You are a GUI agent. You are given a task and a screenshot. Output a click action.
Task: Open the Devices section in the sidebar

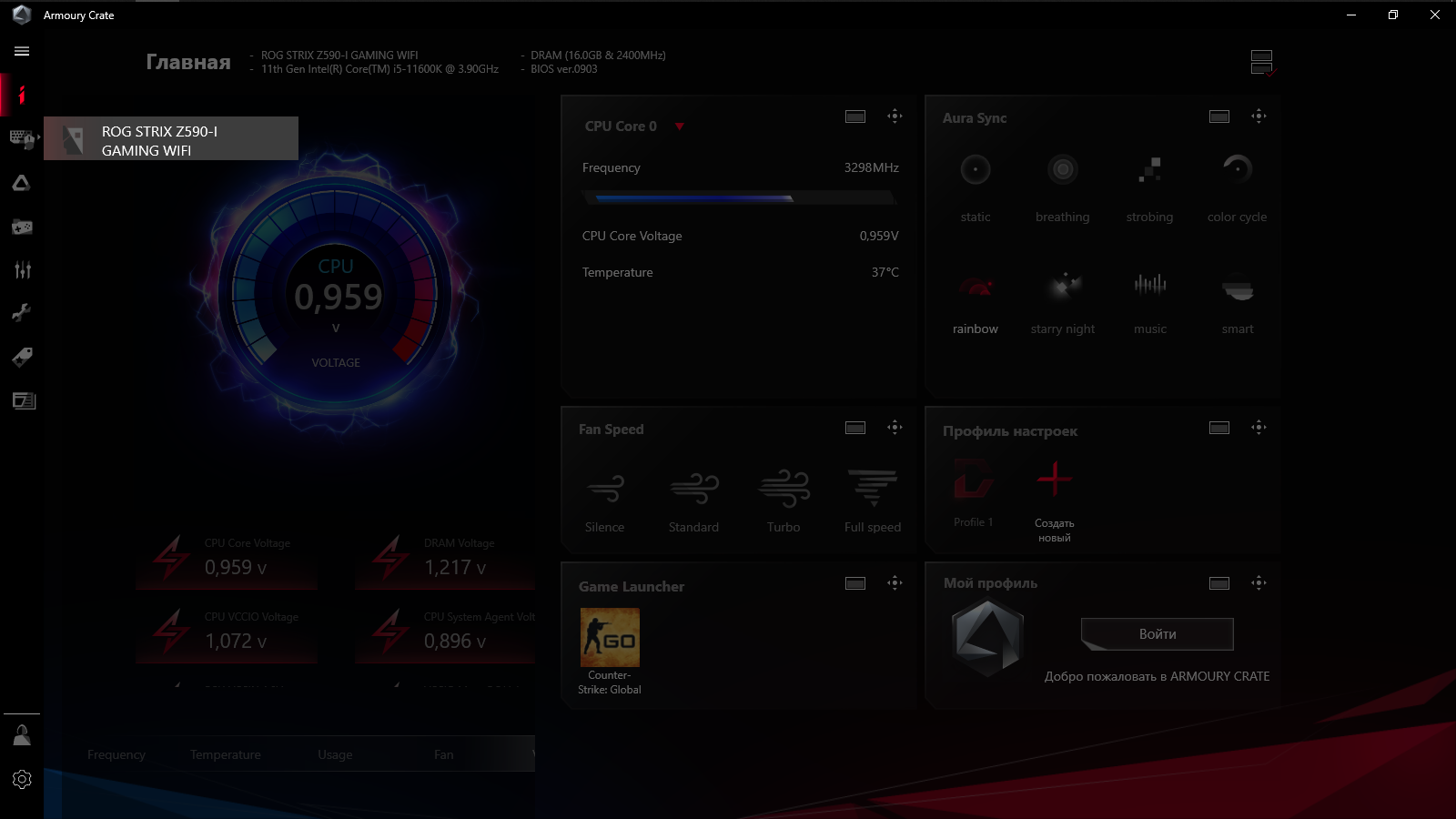click(22, 139)
